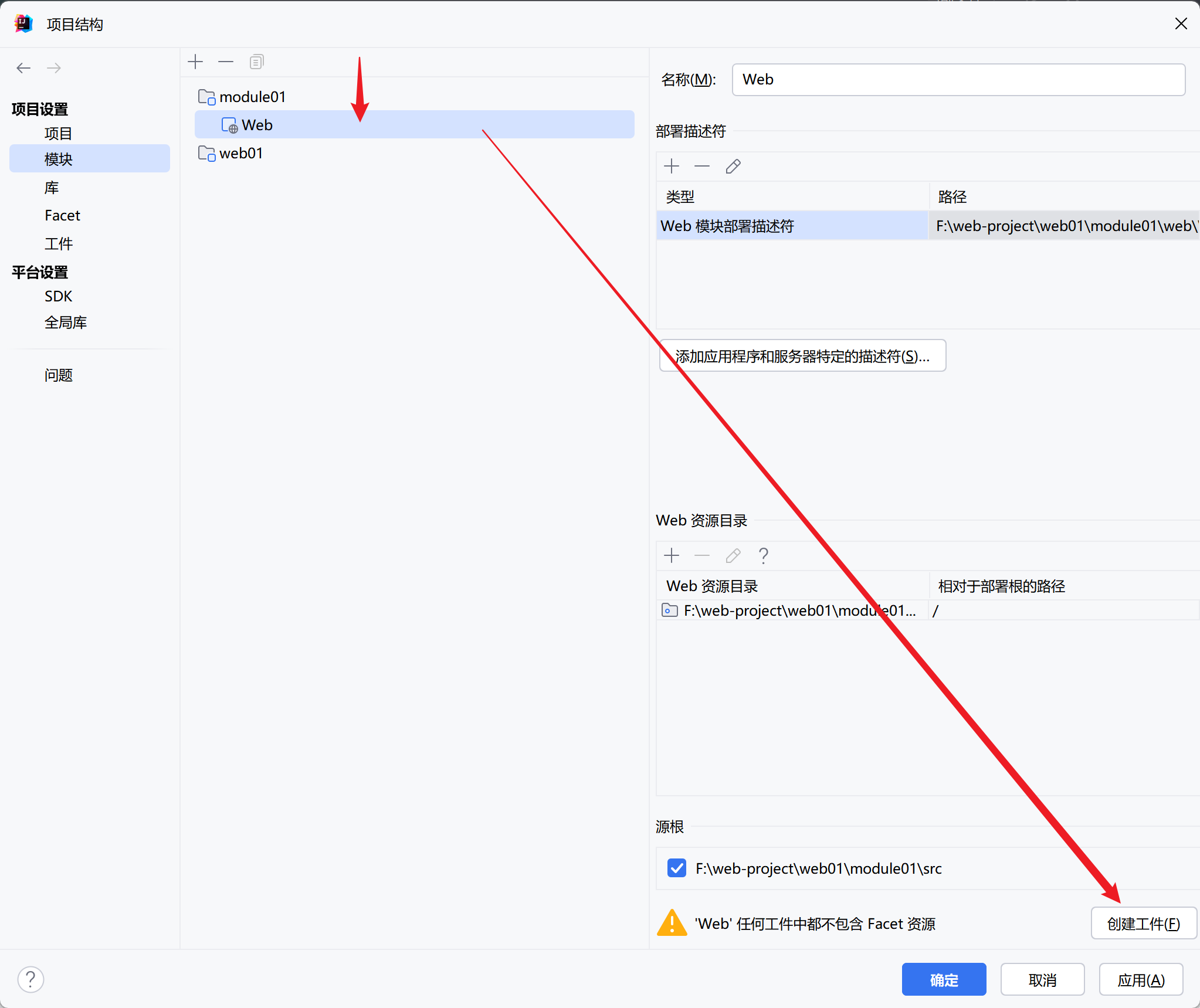
Task: Add a Web resource directory with the plus icon
Action: pyautogui.click(x=672, y=555)
